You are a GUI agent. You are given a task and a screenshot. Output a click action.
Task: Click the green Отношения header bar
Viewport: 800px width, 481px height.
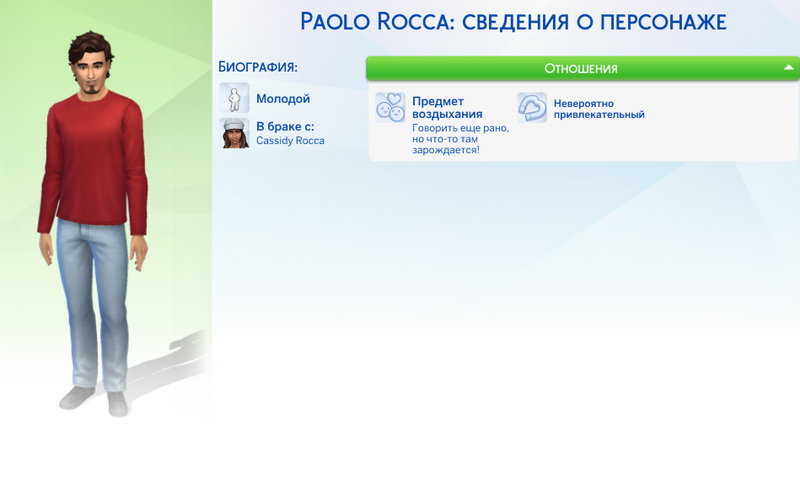tap(580, 68)
